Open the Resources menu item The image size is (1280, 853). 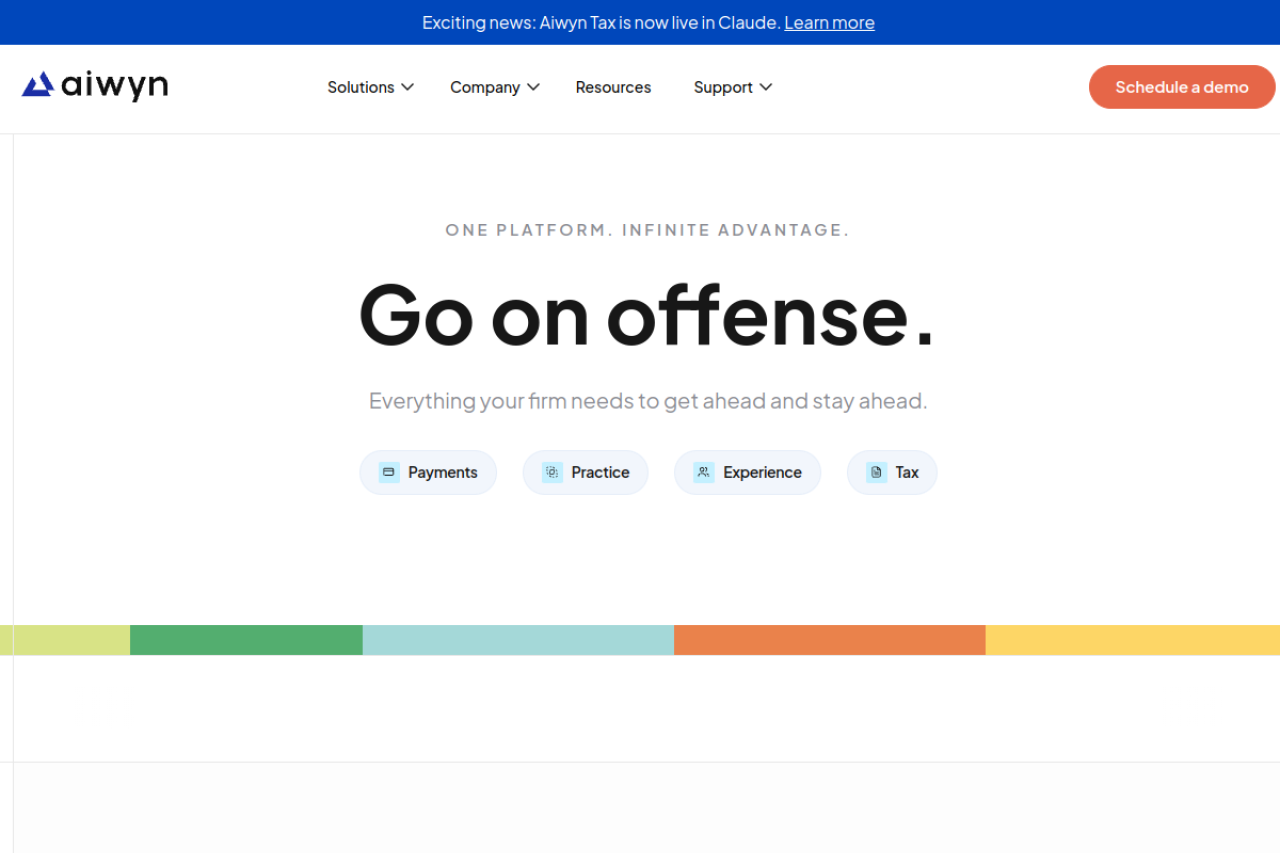pos(613,87)
